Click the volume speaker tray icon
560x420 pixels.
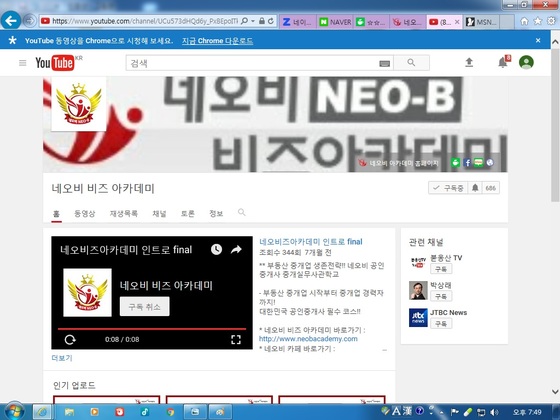click(494, 412)
